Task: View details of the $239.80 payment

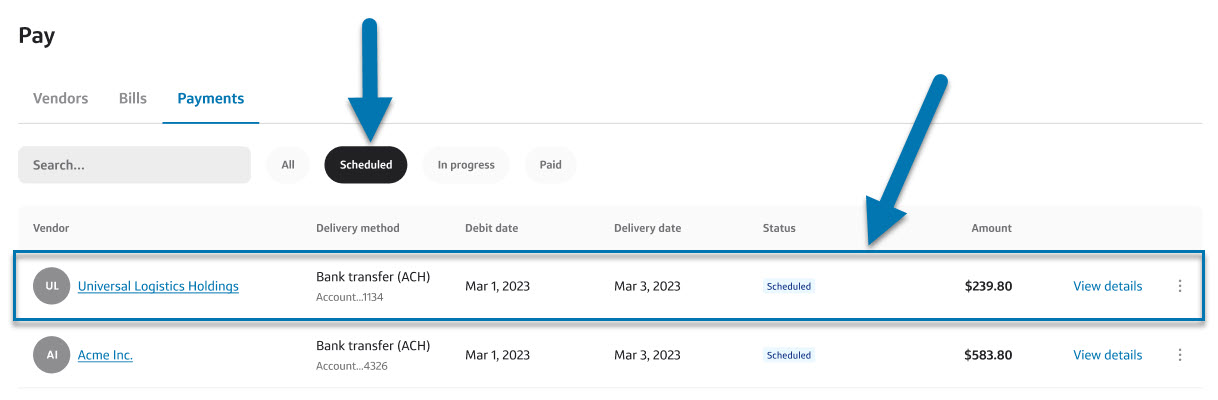Action: (x=1107, y=286)
